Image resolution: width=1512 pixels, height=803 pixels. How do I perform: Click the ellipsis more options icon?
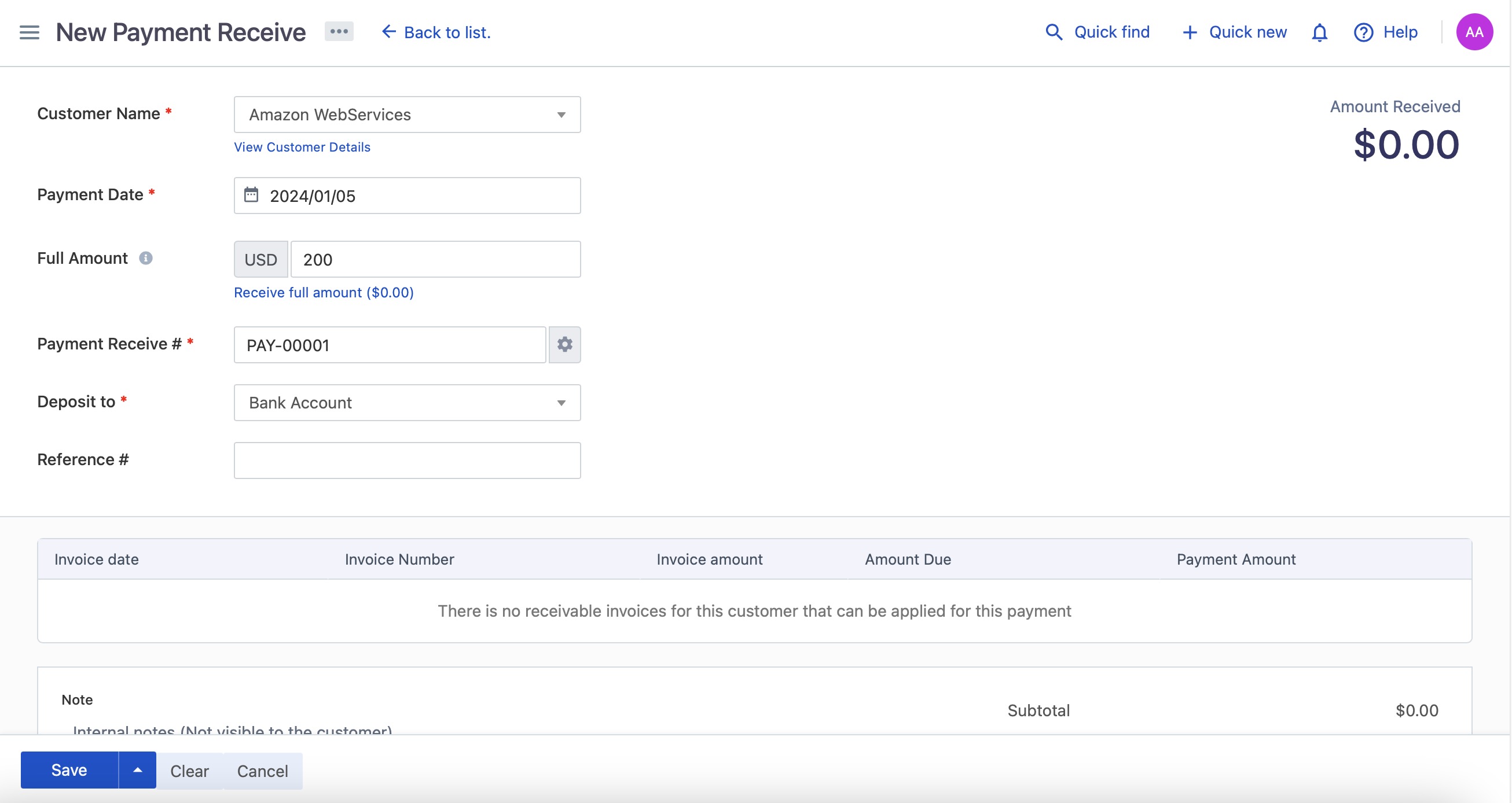click(x=339, y=31)
